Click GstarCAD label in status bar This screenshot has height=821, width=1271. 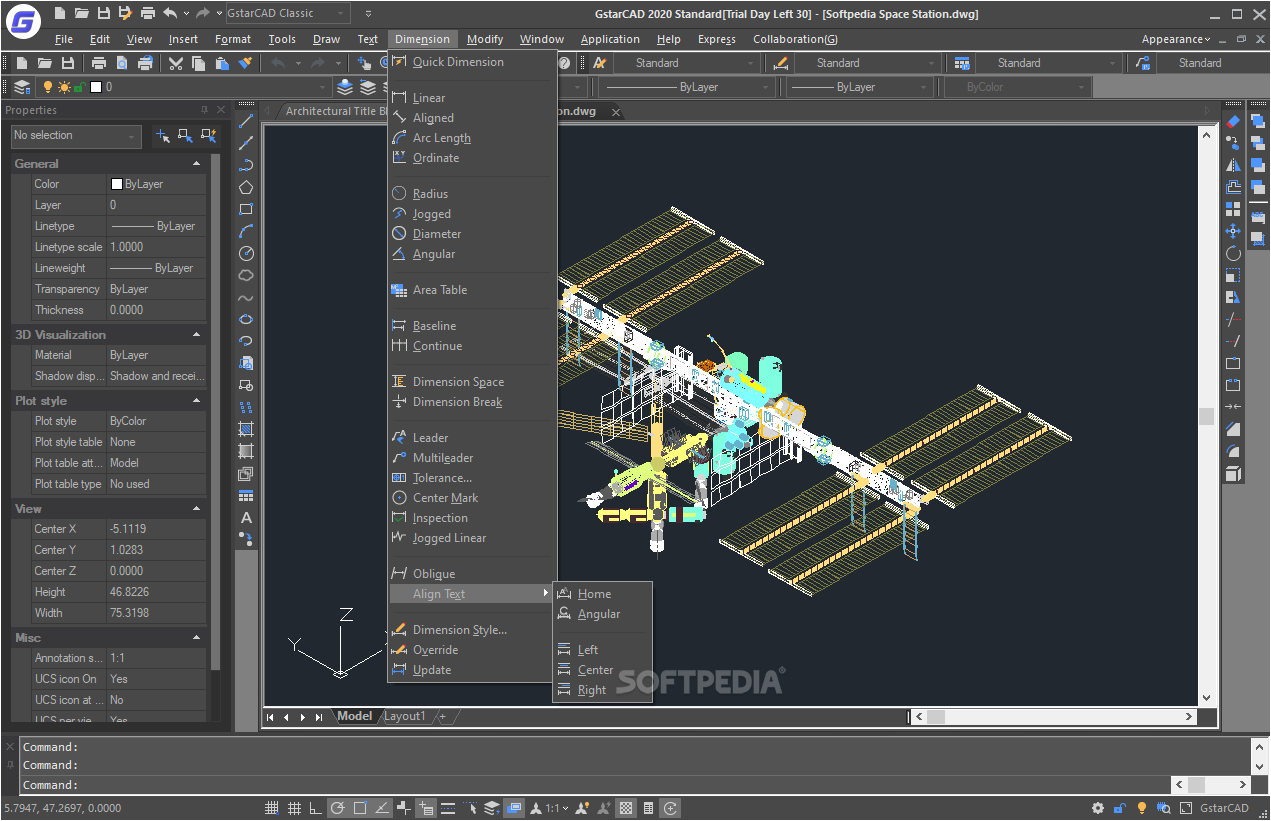point(1224,808)
